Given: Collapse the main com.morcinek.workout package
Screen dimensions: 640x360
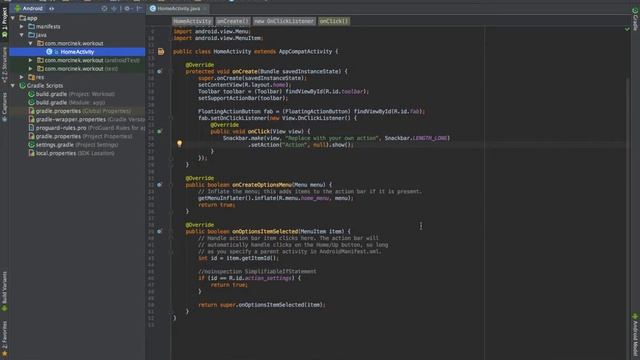Looking at the screenshot, I should tap(31, 43).
